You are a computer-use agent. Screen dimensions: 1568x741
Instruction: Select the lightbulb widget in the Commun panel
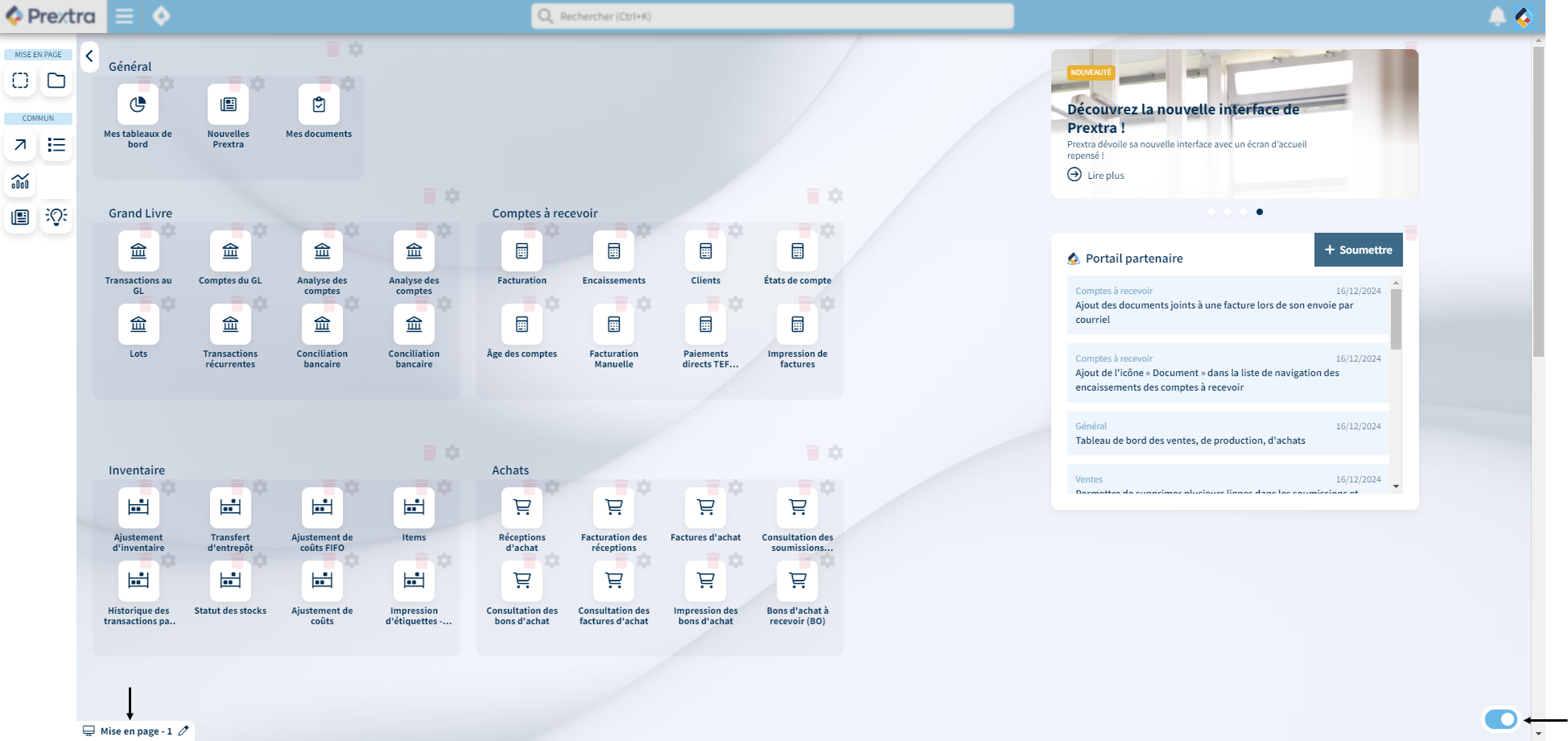[56, 217]
